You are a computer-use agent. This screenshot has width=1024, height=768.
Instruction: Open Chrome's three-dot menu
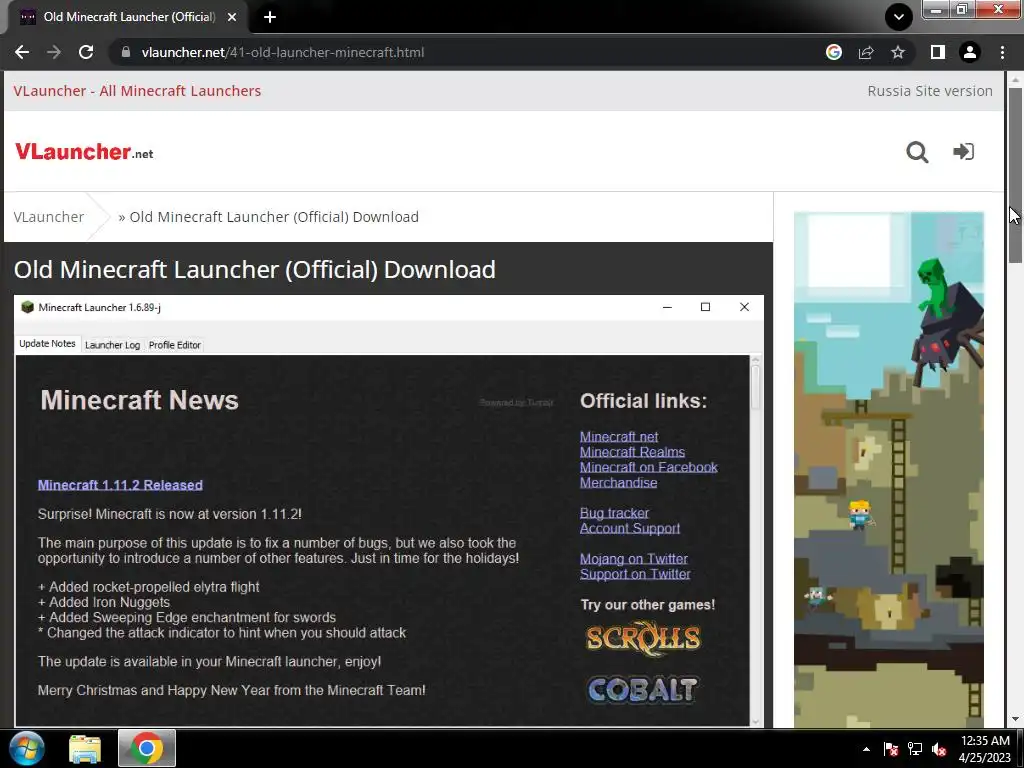click(x=1002, y=52)
